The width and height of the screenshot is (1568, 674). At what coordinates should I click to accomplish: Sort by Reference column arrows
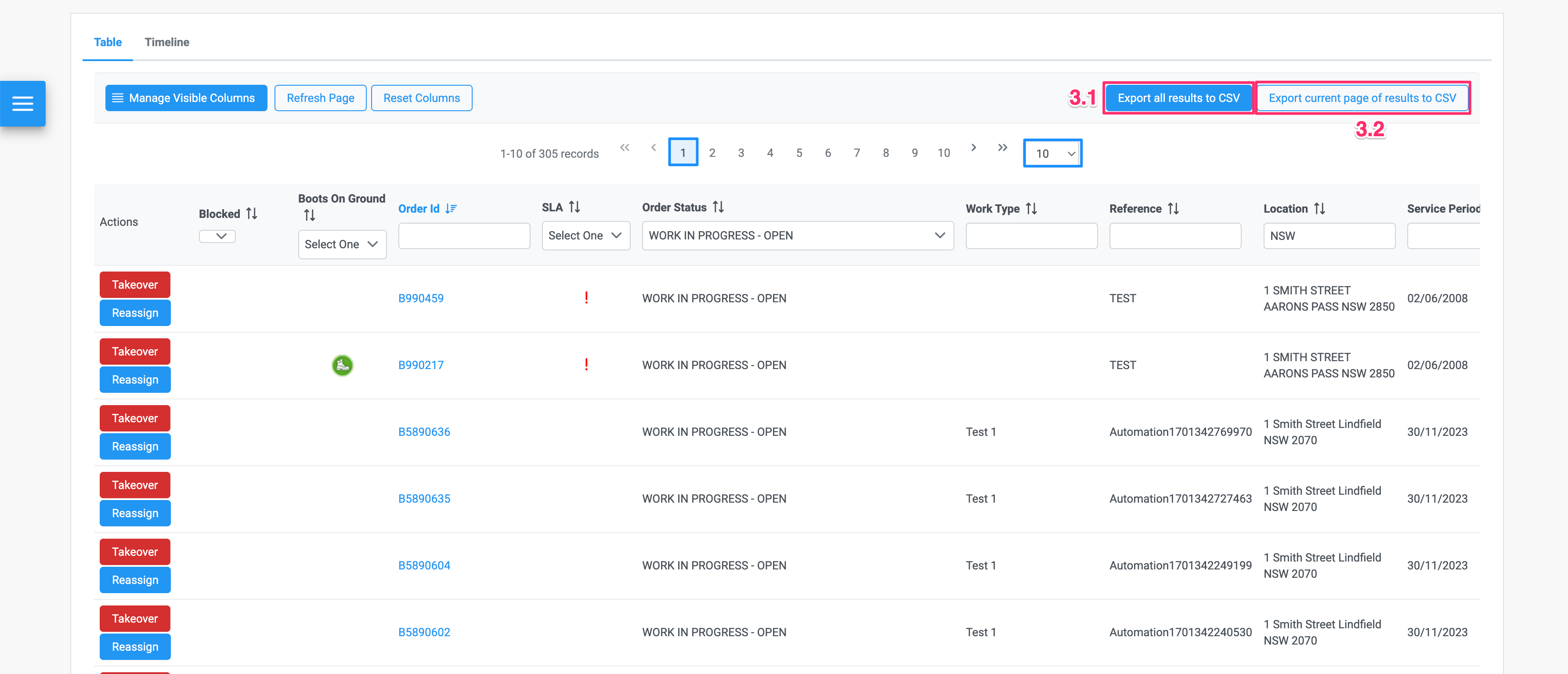(1174, 209)
